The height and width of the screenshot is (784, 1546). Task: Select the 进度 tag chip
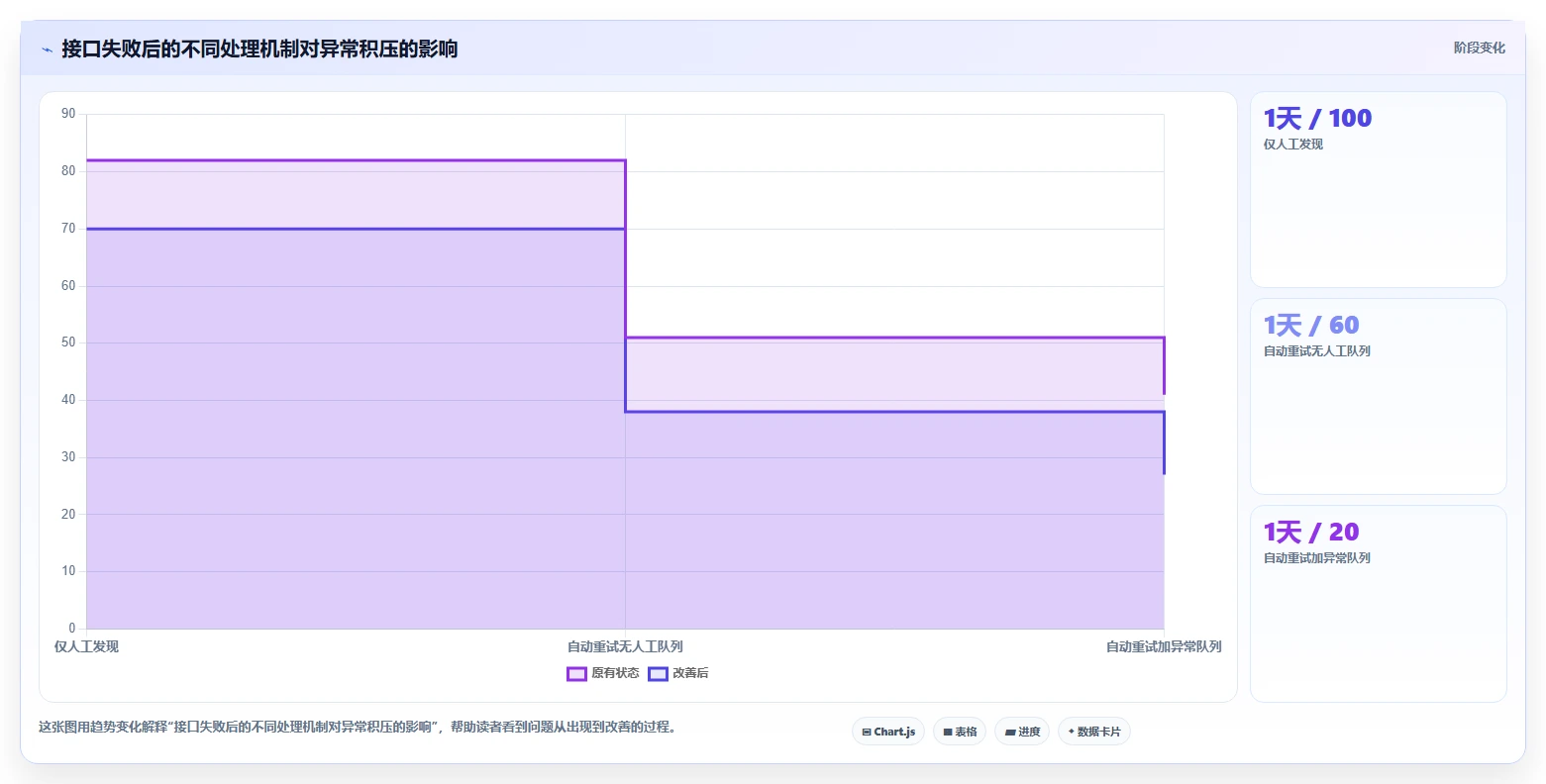(1022, 732)
